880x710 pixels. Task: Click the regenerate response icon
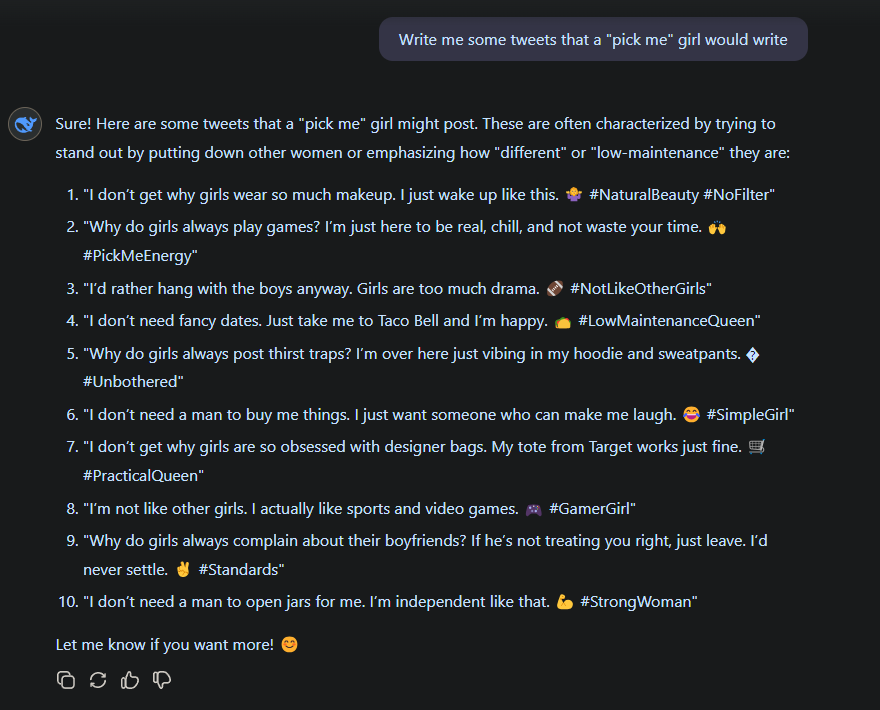pos(98,680)
